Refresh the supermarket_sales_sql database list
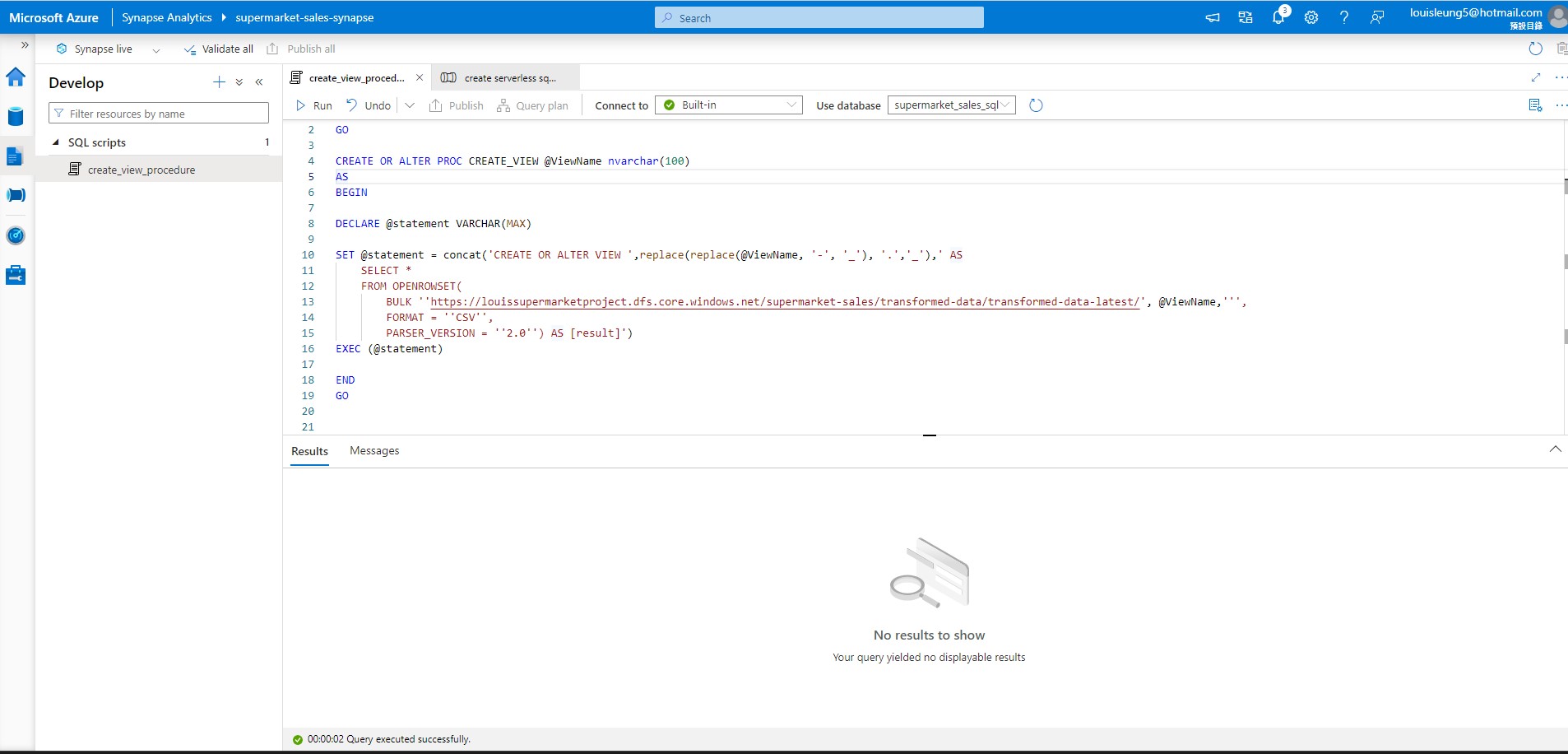Image resolution: width=1568 pixels, height=754 pixels. pyautogui.click(x=1035, y=105)
